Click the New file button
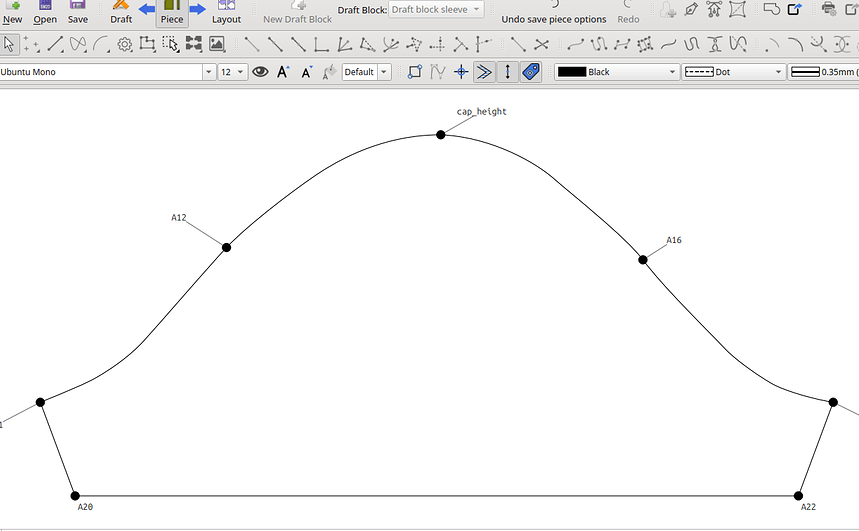This screenshot has height=531, width=859. (x=12, y=13)
